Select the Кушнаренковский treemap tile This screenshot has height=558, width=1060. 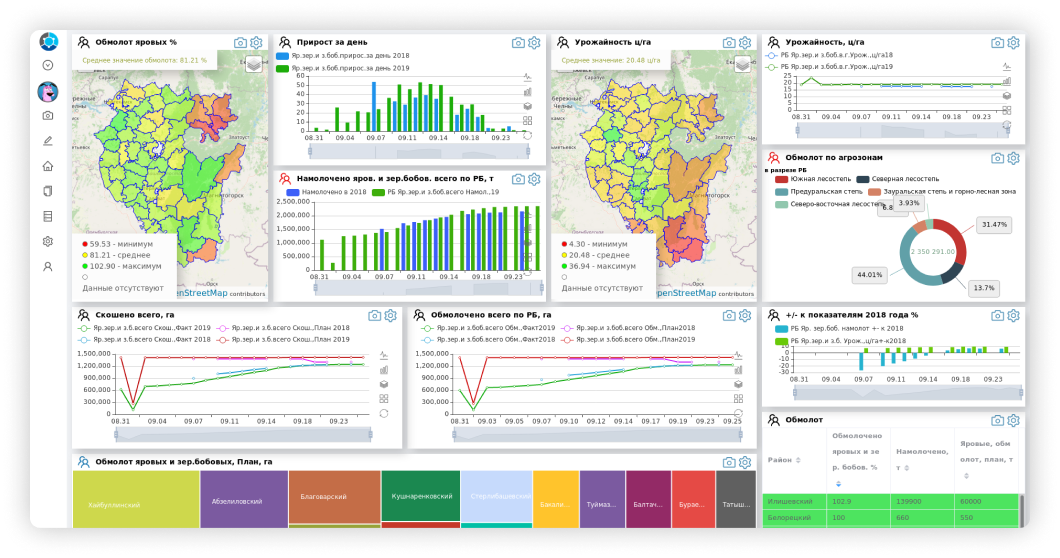pos(421,496)
